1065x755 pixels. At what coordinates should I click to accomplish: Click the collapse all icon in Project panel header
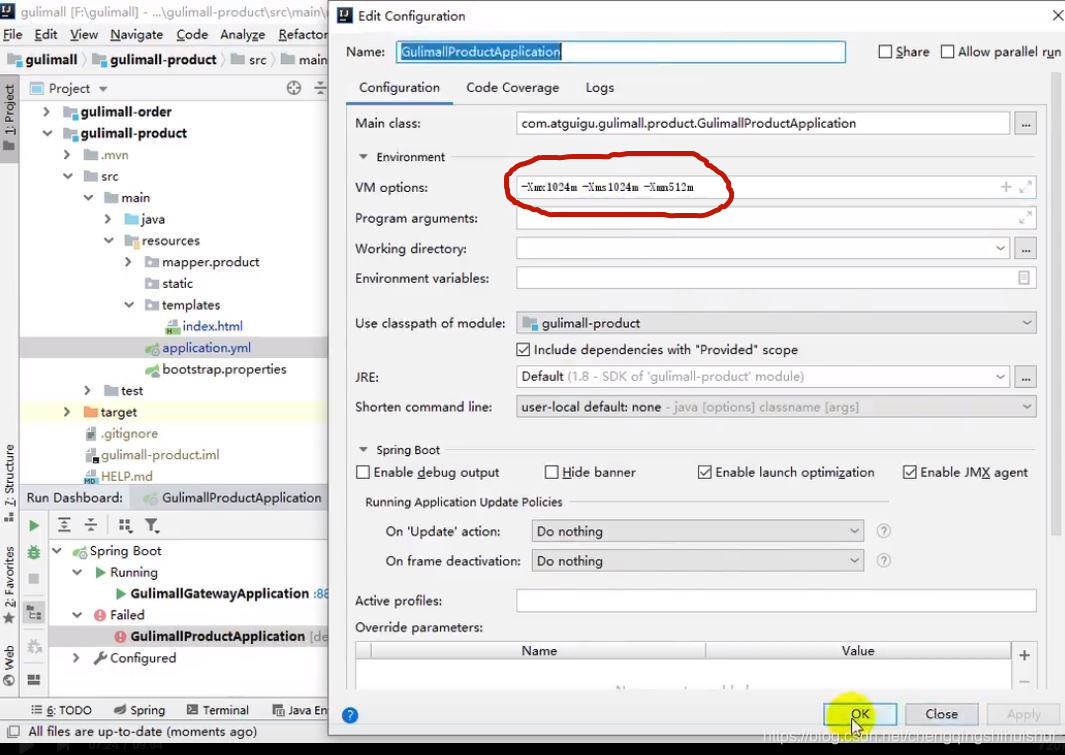tap(320, 88)
